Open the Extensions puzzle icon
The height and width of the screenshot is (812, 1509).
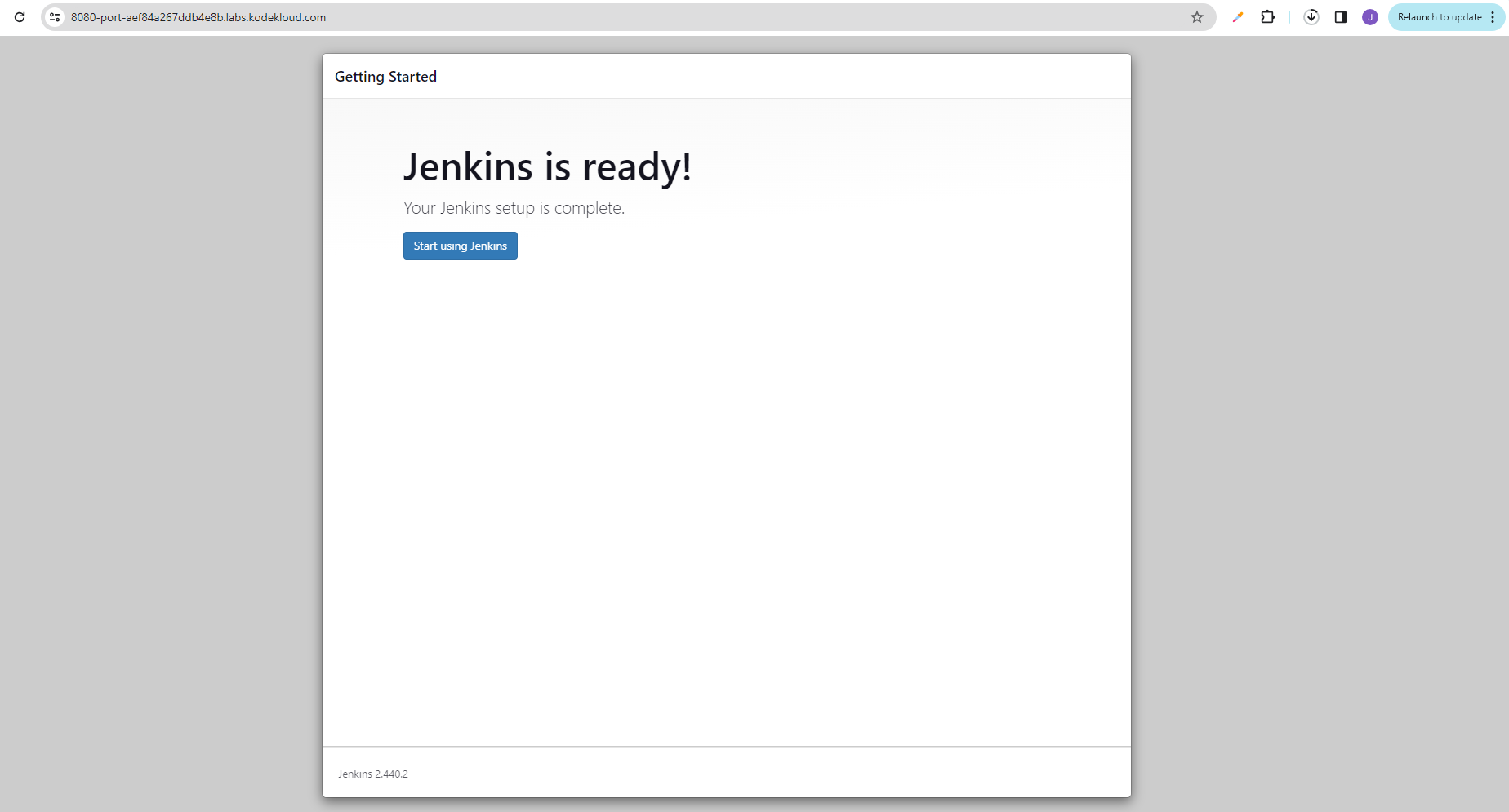pos(1267,17)
